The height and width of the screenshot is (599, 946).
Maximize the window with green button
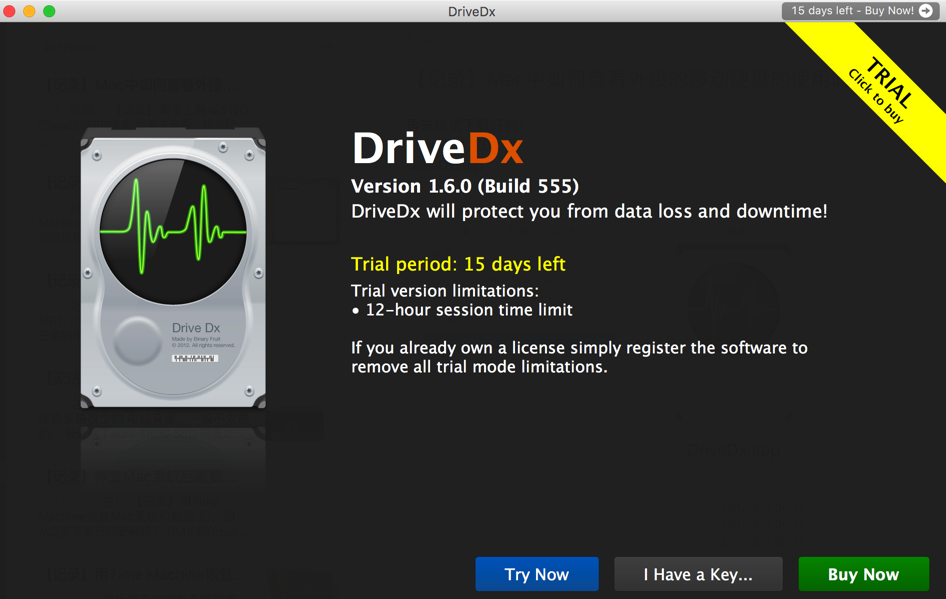click(x=49, y=11)
